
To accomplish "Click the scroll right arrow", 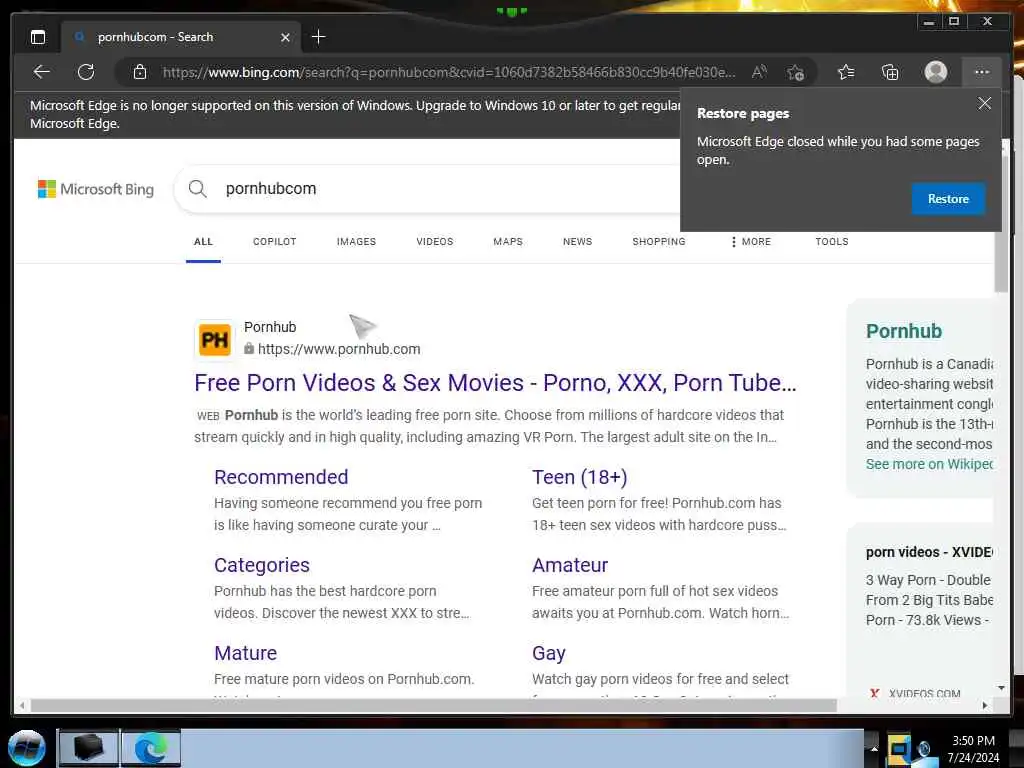I will pos(985,705).
